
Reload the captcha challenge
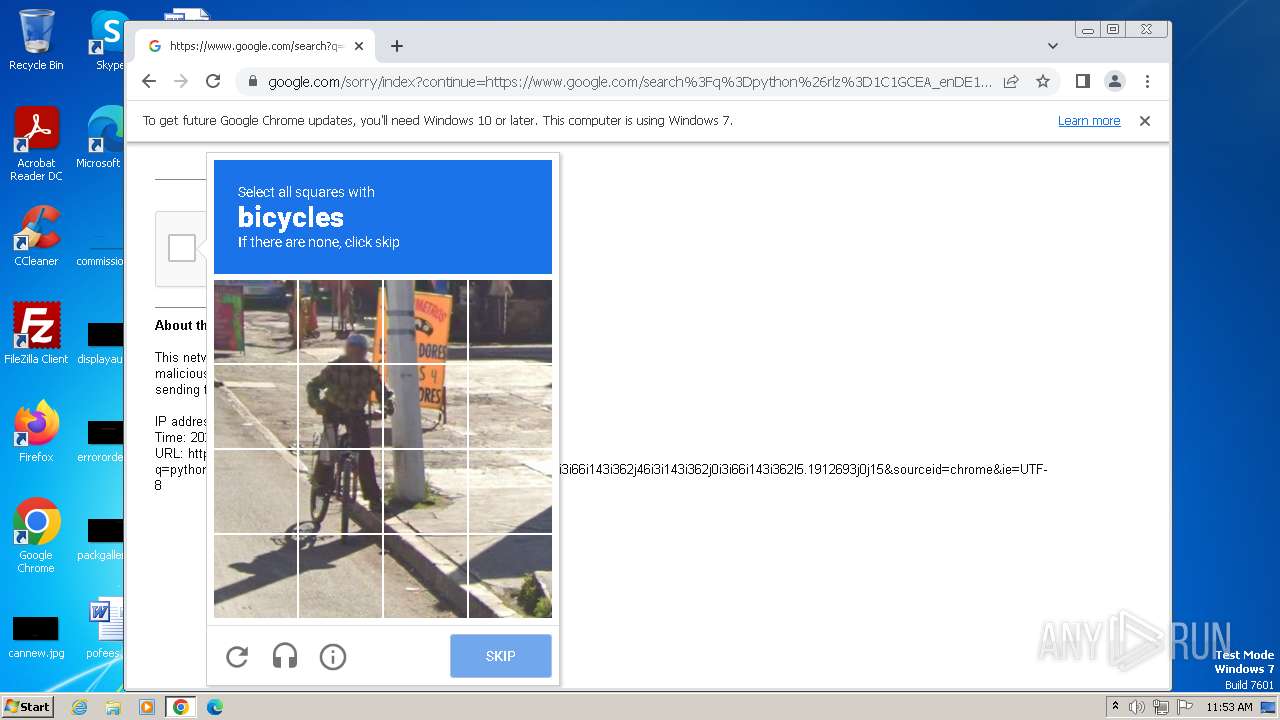pyautogui.click(x=237, y=657)
